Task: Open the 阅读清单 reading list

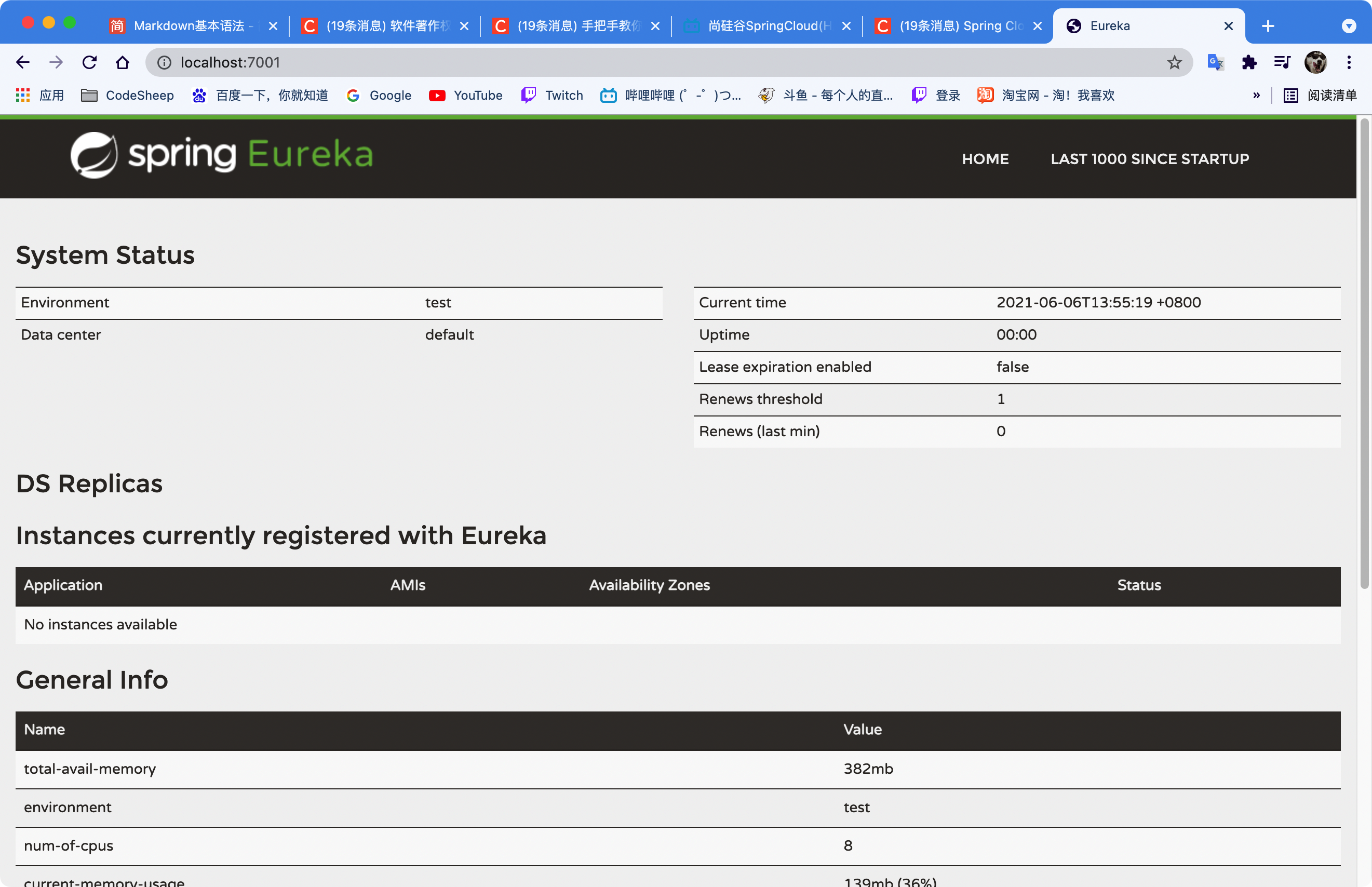Action: [1320, 95]
